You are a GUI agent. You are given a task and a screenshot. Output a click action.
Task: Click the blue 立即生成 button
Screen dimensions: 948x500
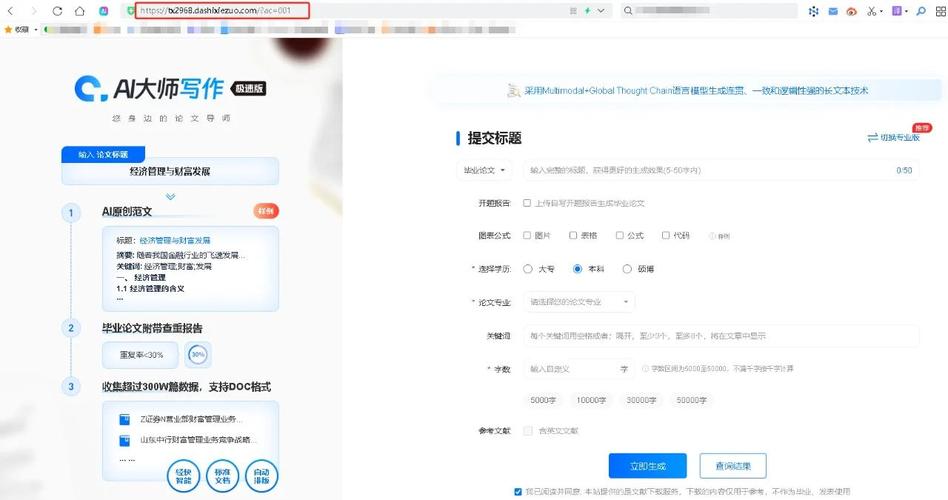[x=648, y=466]
